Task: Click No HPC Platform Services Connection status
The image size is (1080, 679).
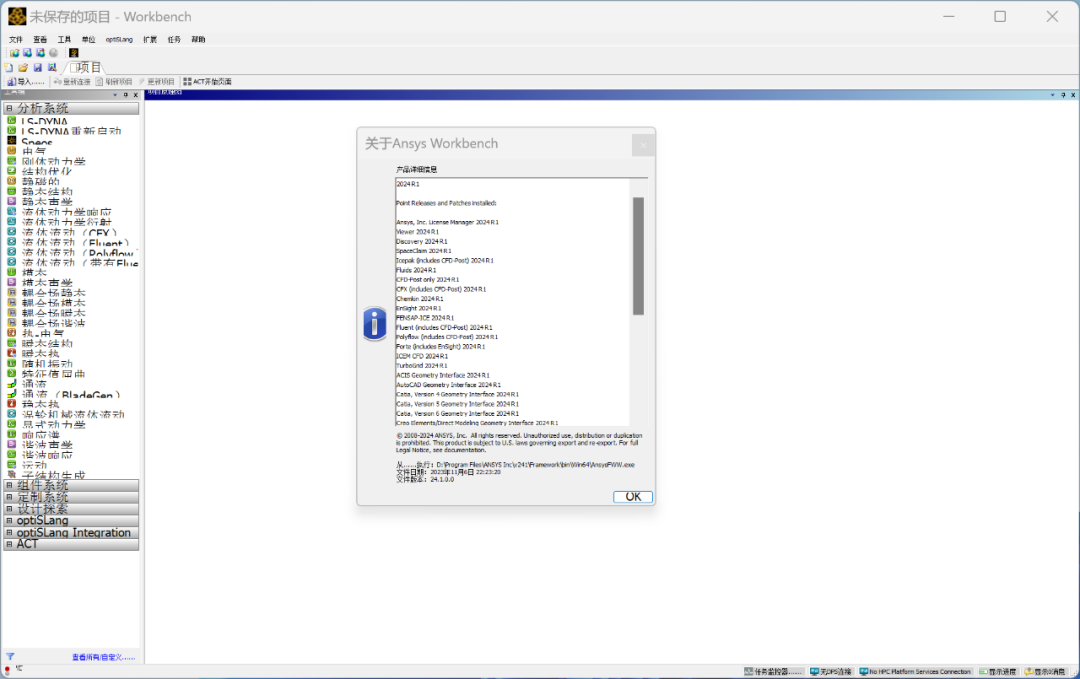Action: [x=915, y=671]
